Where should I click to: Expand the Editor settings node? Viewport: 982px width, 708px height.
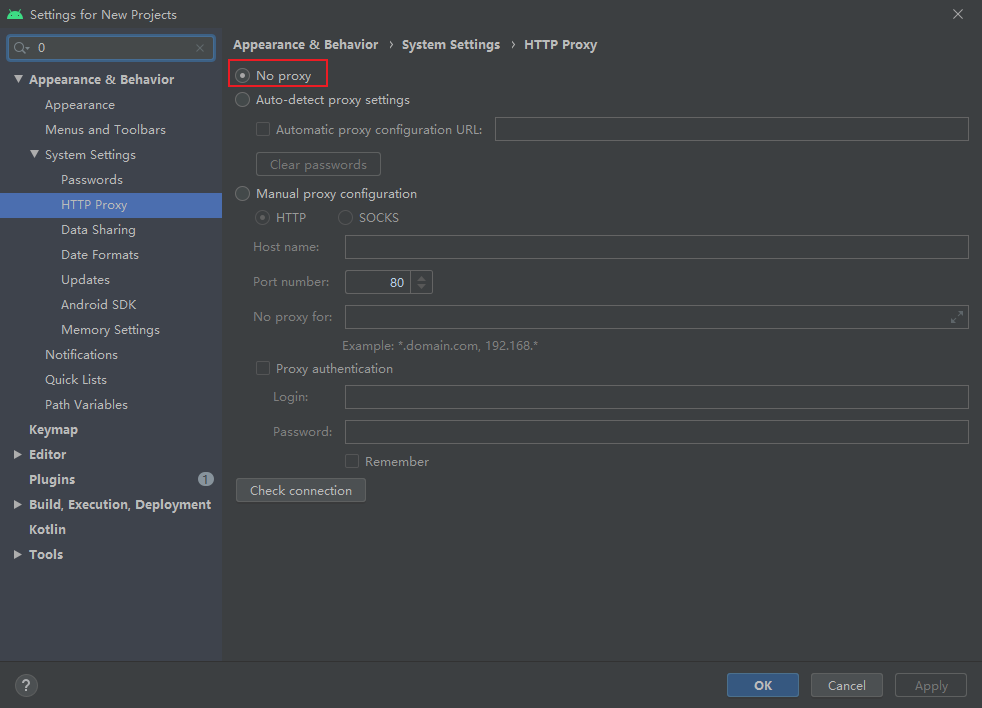pyautogui.click(x=18, y=454)
